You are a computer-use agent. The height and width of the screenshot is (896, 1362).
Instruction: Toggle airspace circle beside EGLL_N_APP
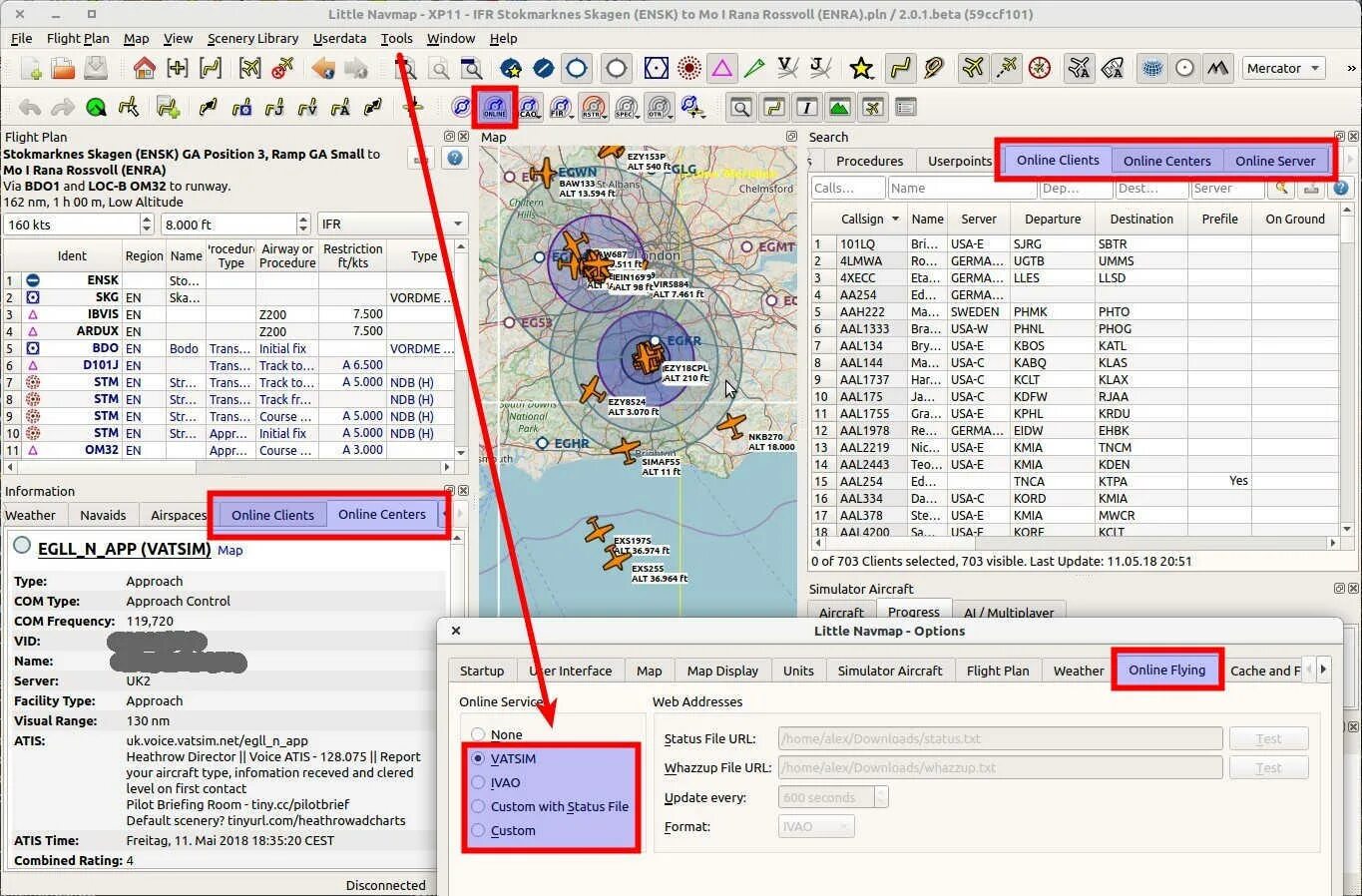22,545
